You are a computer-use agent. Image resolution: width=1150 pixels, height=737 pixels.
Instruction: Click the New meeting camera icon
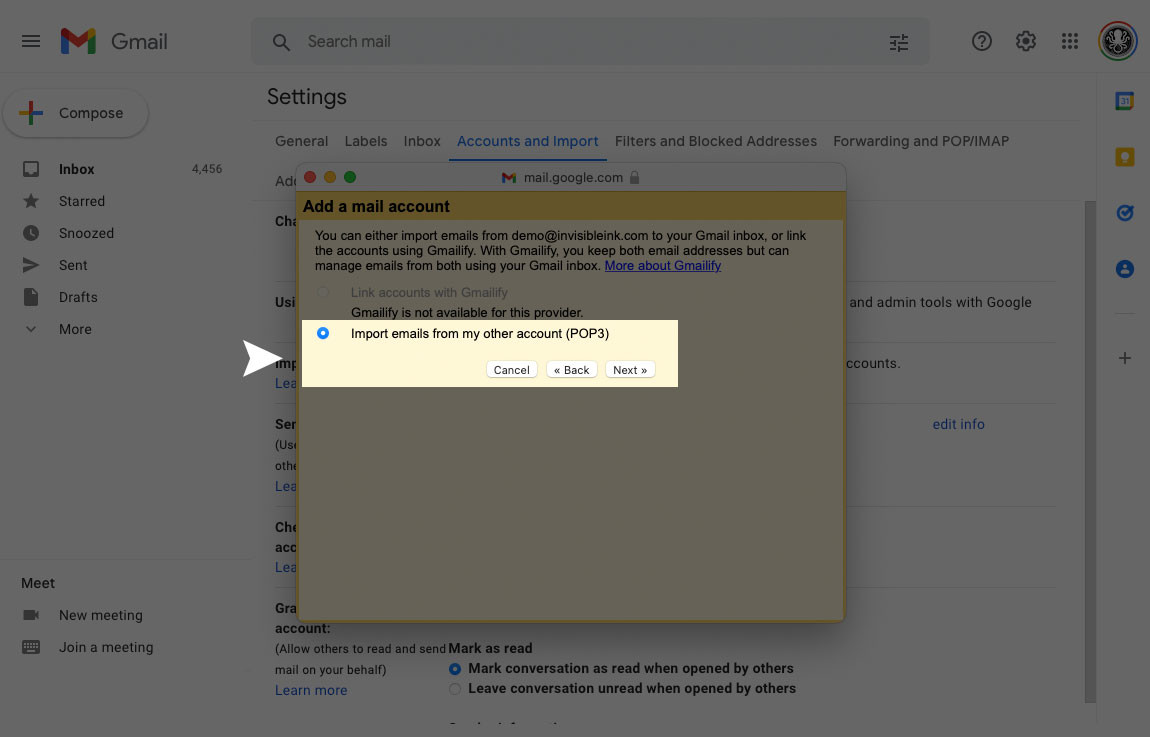pyautogui.click(x=31, y=615)
